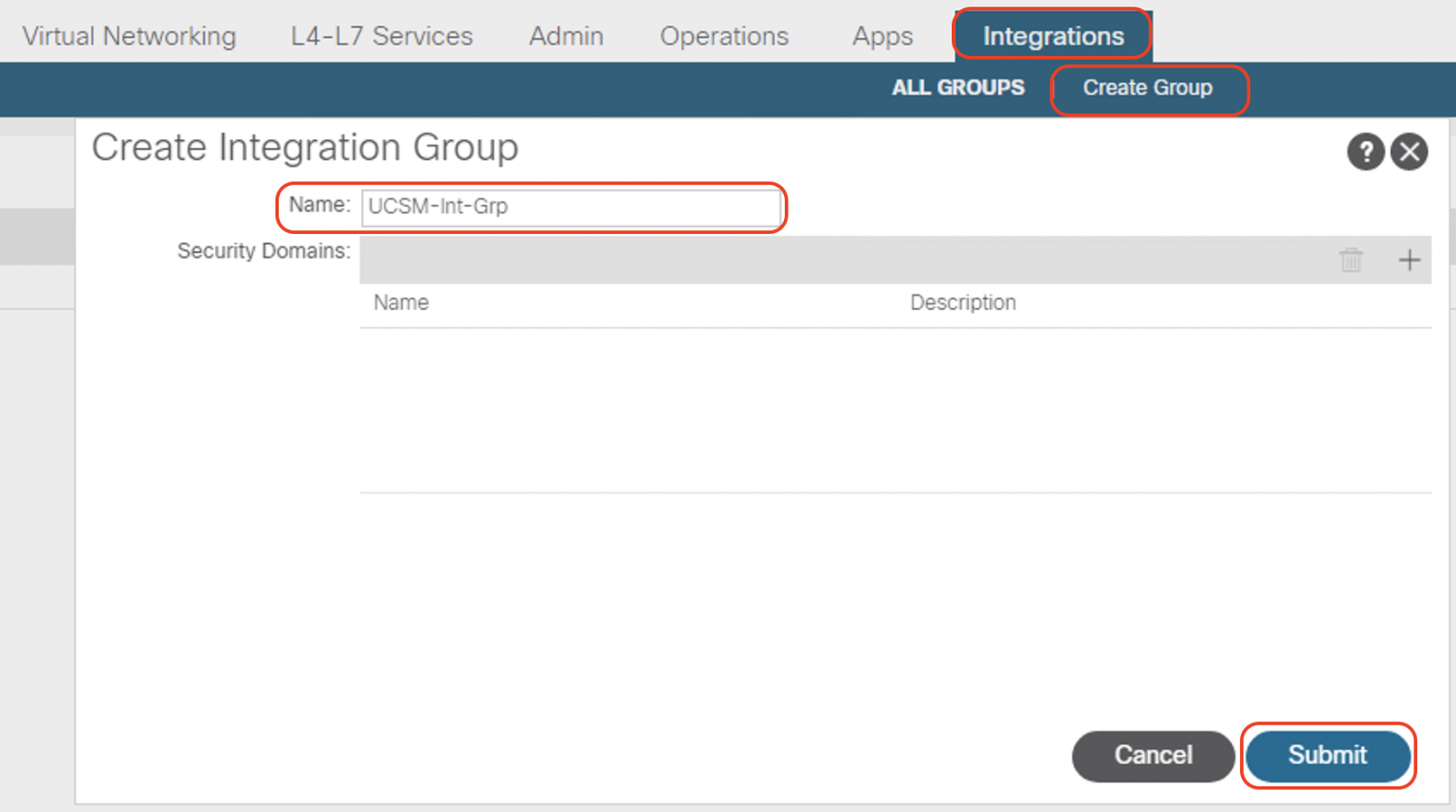Switch to the Admin tab
The height and width of the screenshot is (812, 1456).
click(x=566, y=36)
